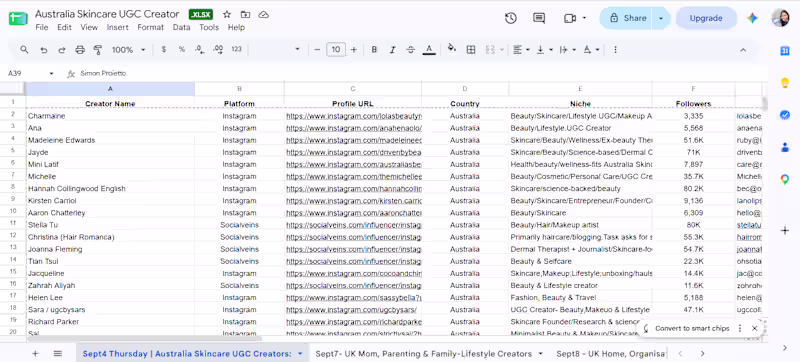
Task: Open the text color picker
Action: tap(429, 49)
